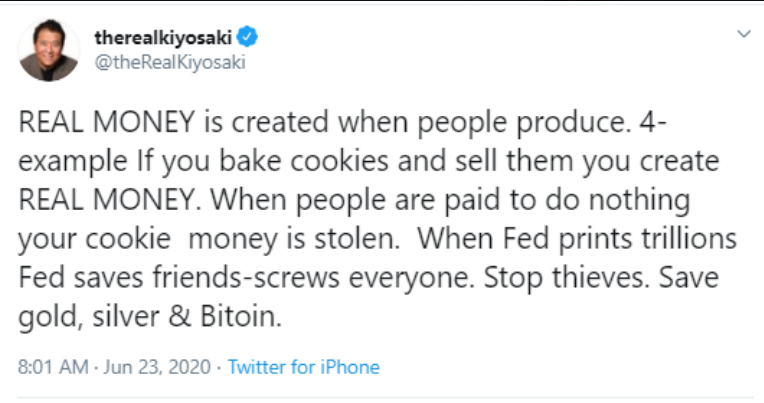The width and height of the screenshot is (764, 403).
Task: Click the Jun 23, 2020 date
Action: (x=155, y=367)
